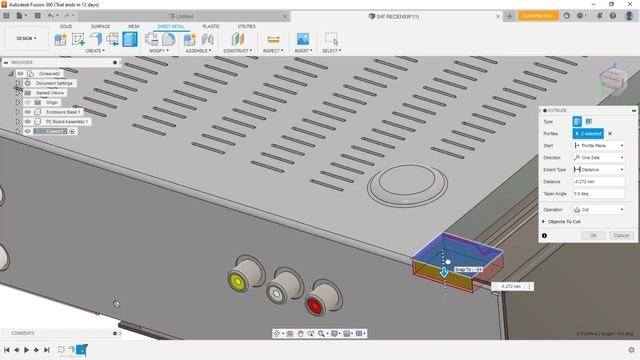Open the user profile avatar
Screen dimensions: 640x360
tap(629, 16)
